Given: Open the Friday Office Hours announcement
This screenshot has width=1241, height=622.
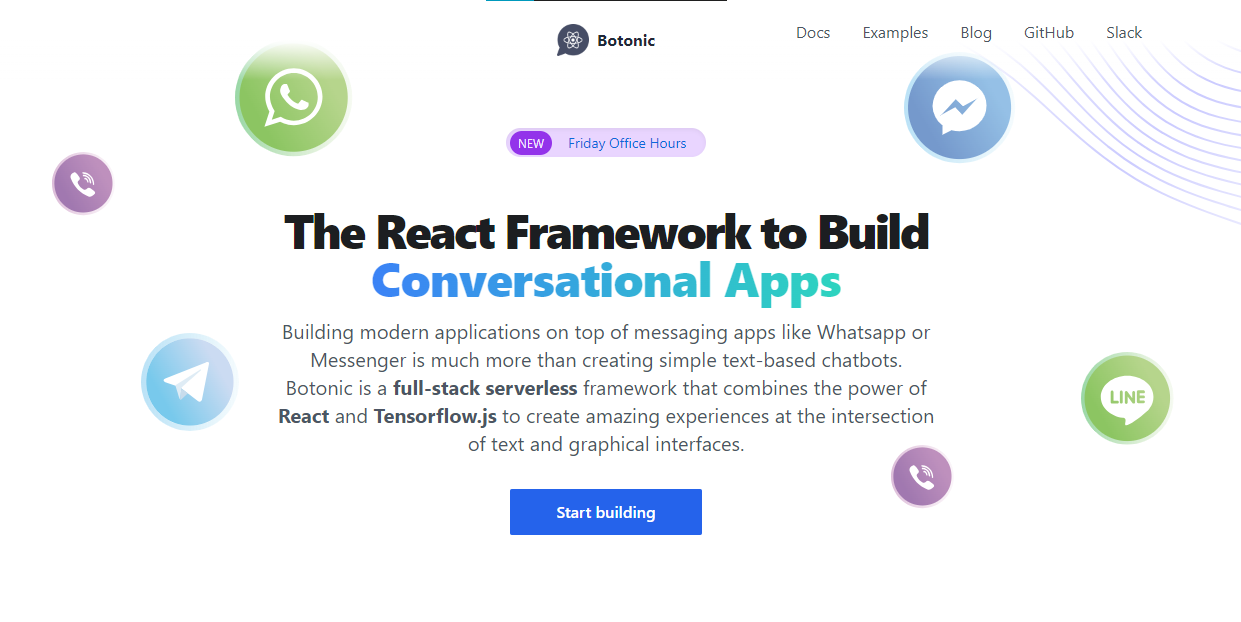Looking at the screenshot, I should click(627, 143).
